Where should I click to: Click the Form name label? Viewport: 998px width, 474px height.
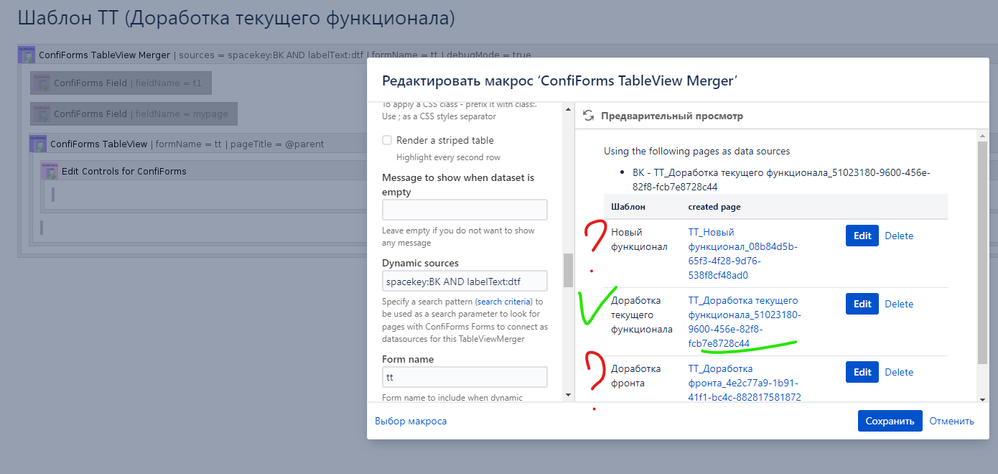[x=407, y=359]
